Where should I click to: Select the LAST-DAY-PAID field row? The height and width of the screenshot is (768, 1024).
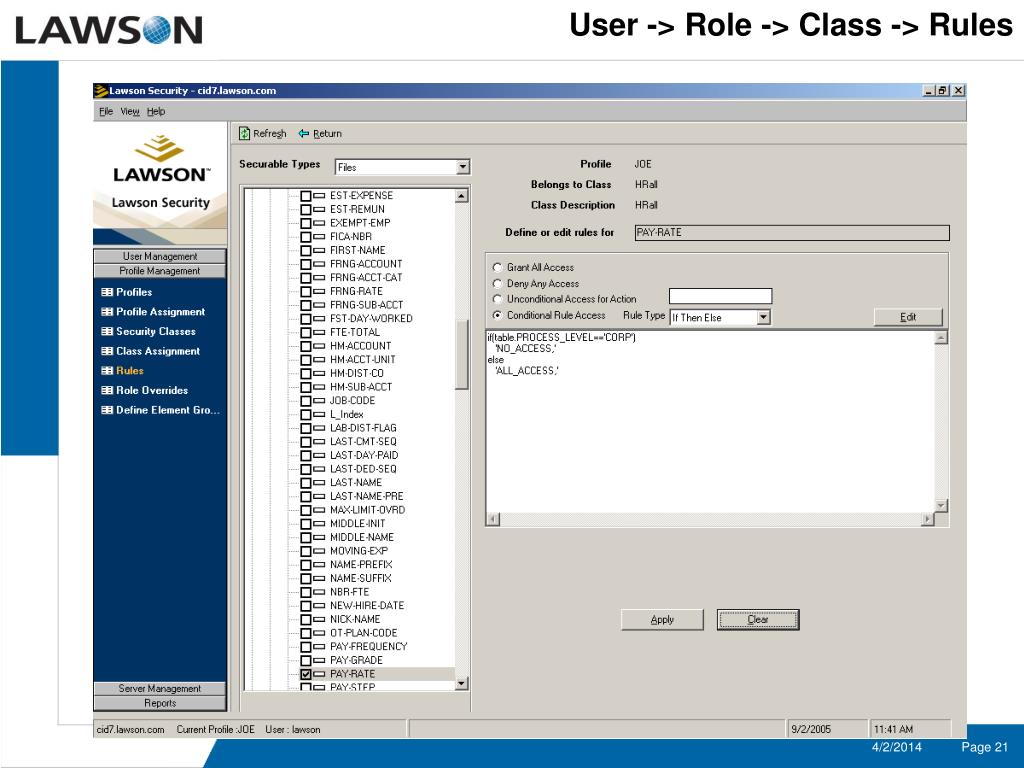364,455
